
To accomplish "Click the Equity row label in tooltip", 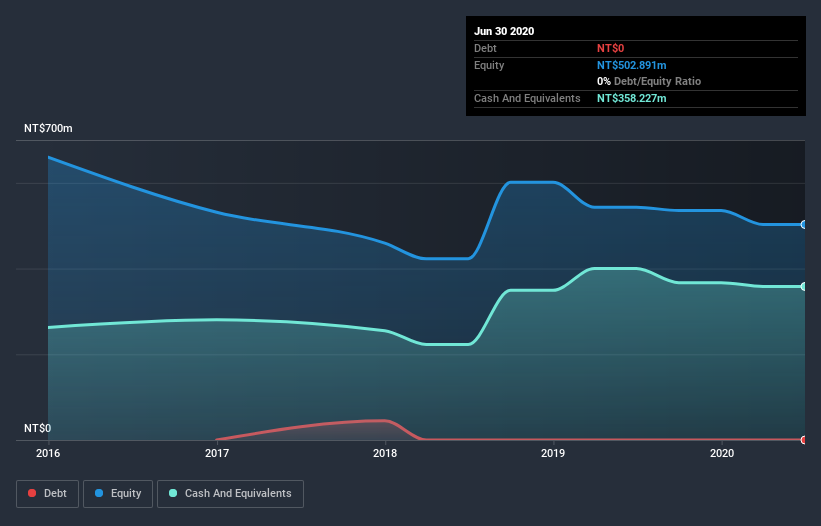I will click(x=489, y=65).
